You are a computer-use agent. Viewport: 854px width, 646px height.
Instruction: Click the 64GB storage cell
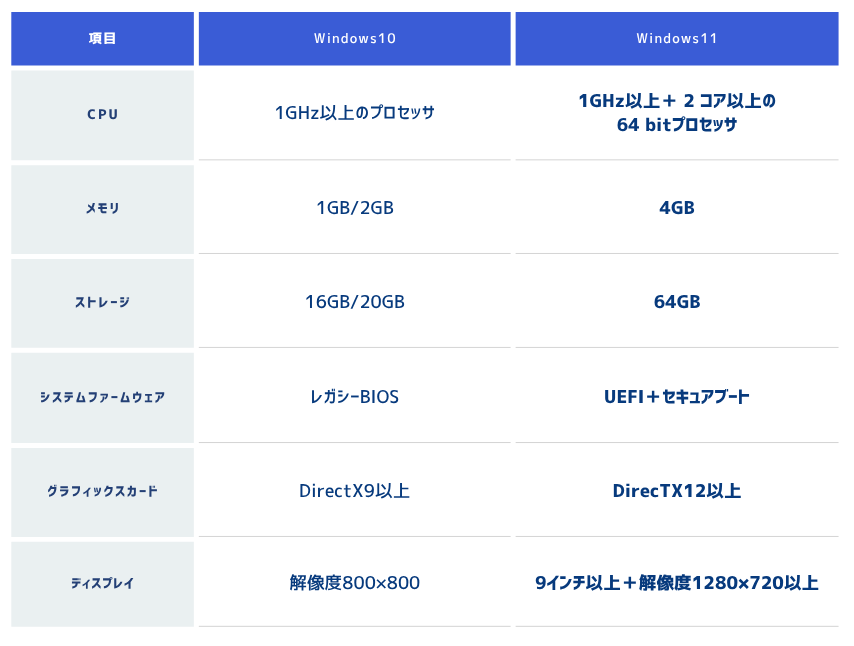pos(677,303)
